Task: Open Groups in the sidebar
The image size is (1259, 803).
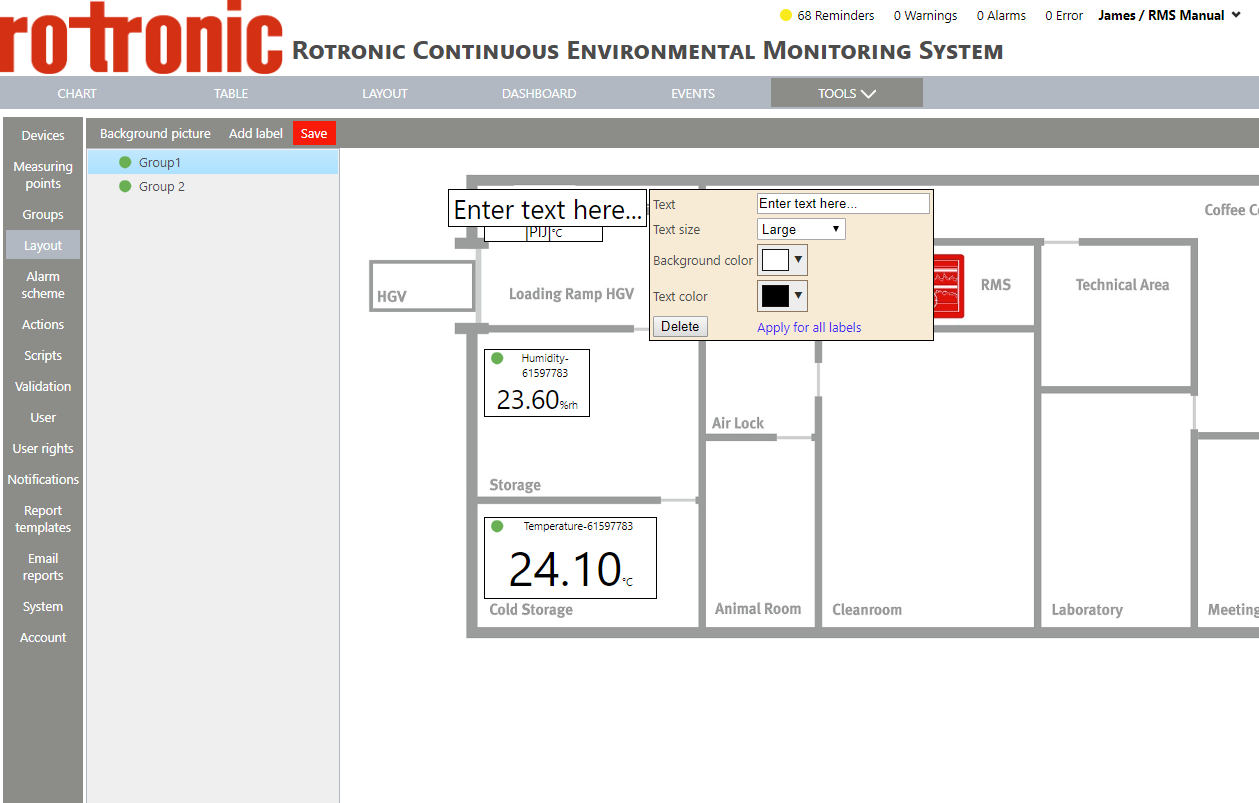Action: [43, 214]
